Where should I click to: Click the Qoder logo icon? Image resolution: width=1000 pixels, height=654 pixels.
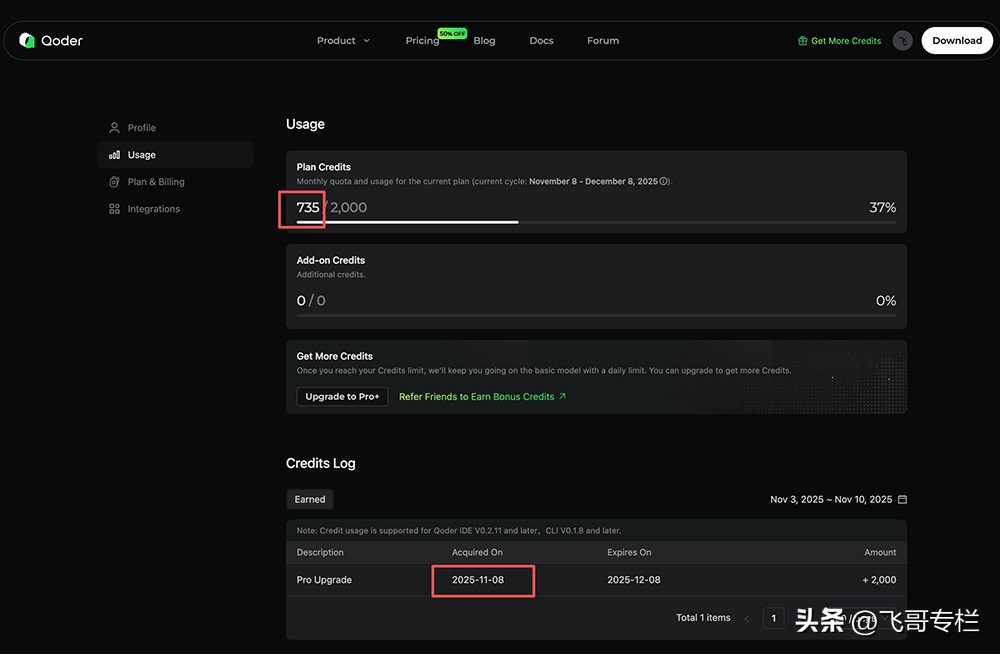[27, 41]
